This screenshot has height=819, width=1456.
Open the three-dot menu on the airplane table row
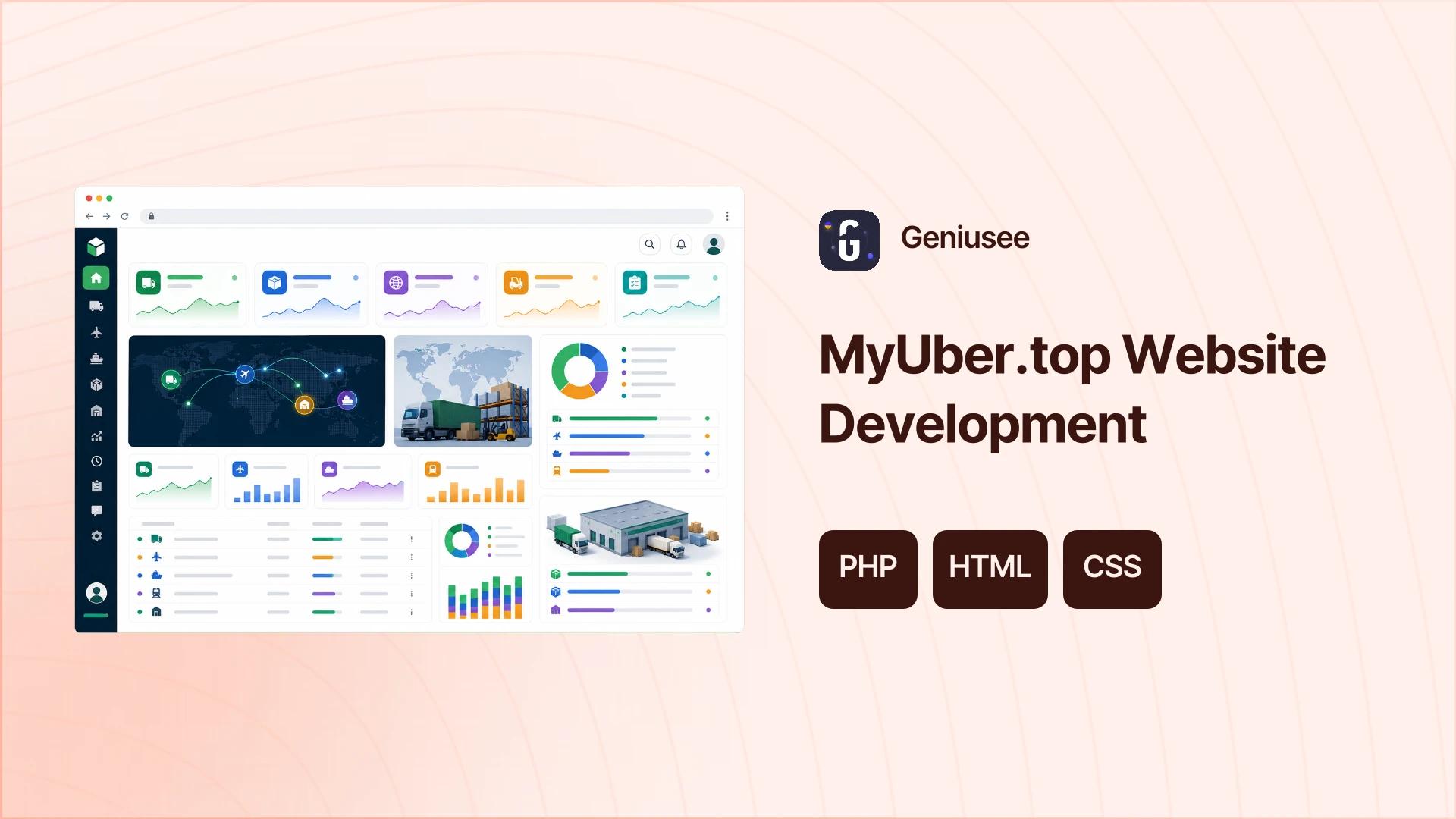(412, 557)
